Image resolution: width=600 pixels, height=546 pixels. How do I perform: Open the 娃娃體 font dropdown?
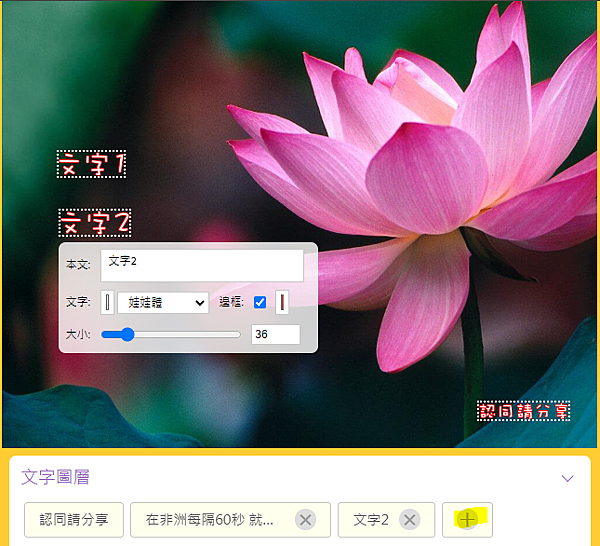(163, 303)
